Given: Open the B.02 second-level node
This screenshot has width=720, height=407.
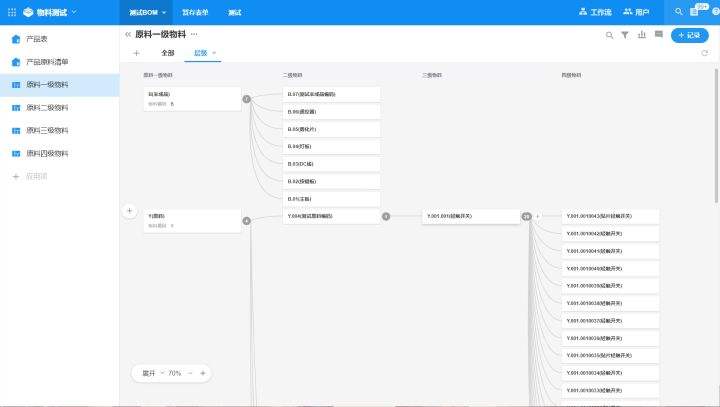Looking at the screenshot, I should point(332,181).
